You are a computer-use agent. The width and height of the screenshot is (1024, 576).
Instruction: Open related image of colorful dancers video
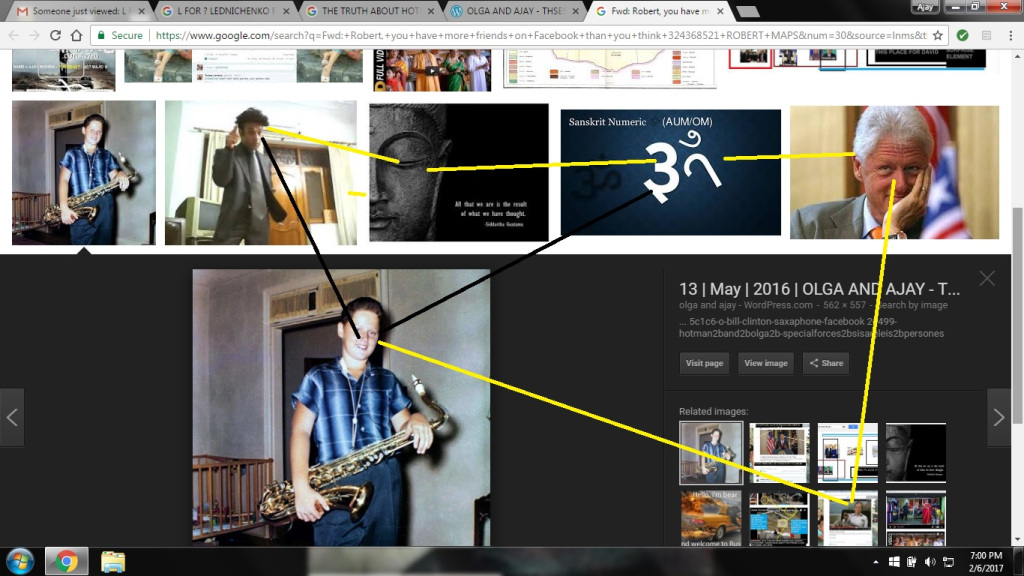click(x=916, y=518)
